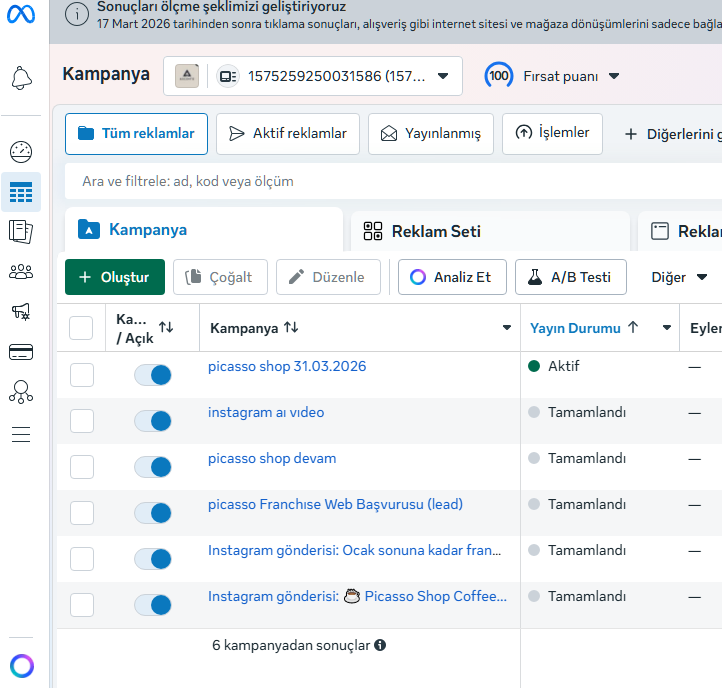The width and height of the screenshot is (722, 688).
Task: Open account overview gauge icon in sidebar
Action: tap(21, 152)
